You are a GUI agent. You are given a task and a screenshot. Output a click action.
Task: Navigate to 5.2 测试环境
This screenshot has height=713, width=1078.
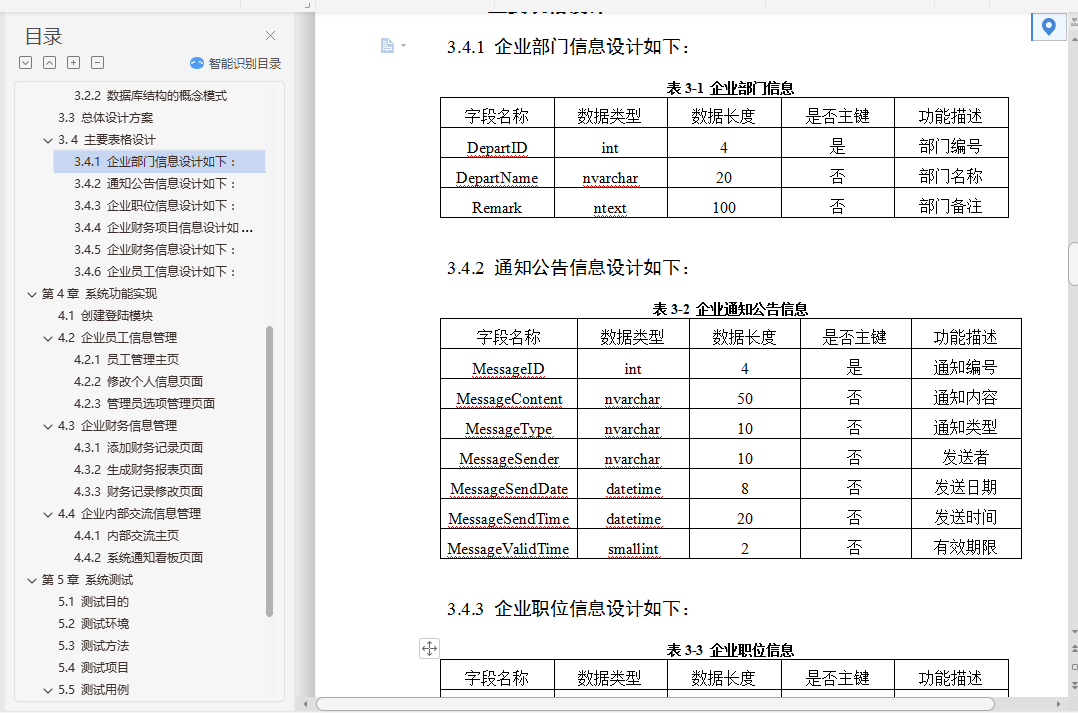(x=94, y=624)
